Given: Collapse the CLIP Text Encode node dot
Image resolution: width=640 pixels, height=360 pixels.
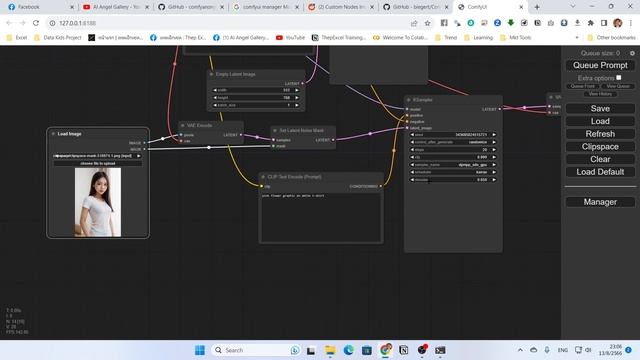Looking at the screenshot, I should pos(263,177).
